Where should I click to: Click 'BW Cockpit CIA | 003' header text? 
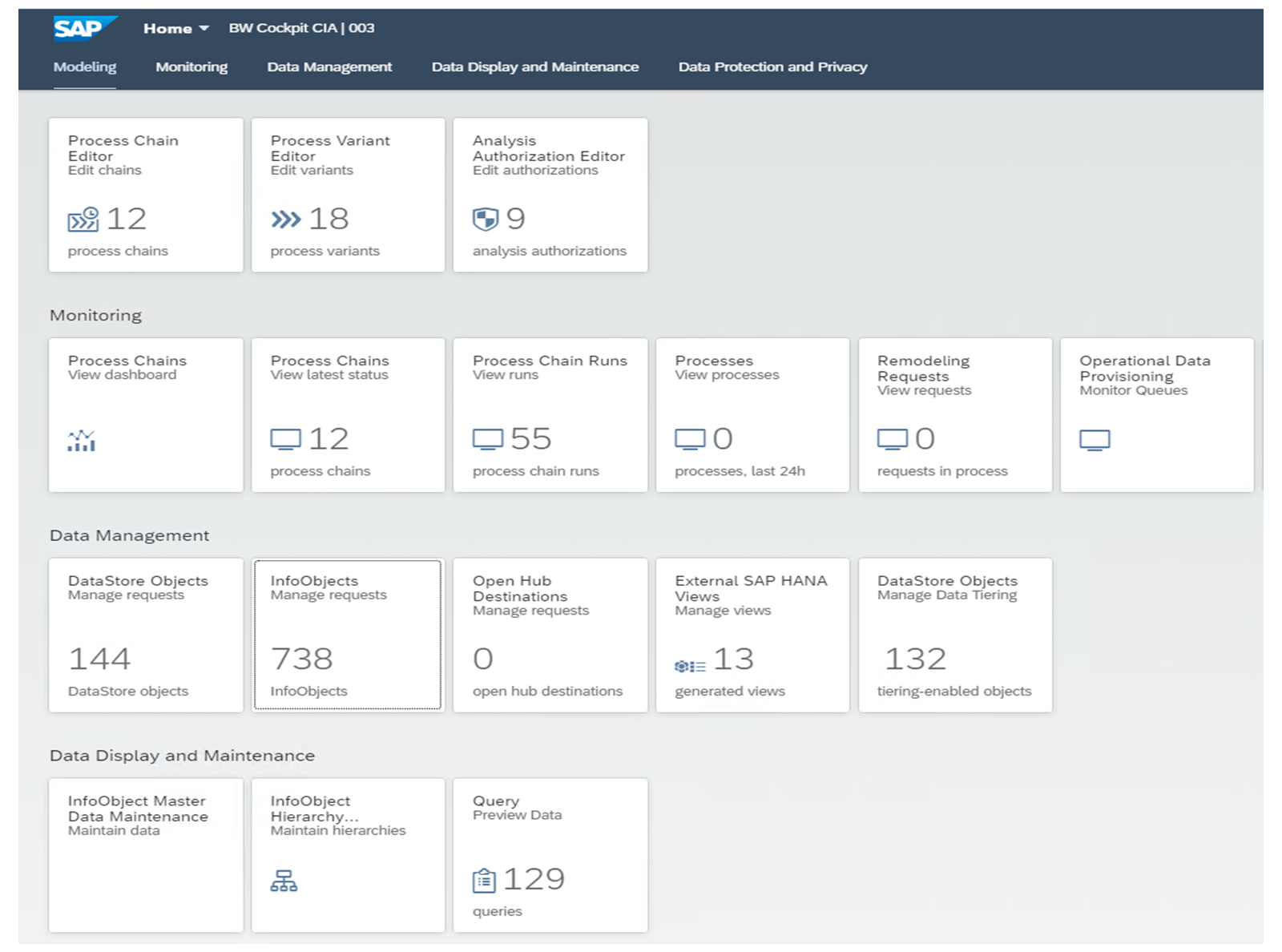click(301, 28)
